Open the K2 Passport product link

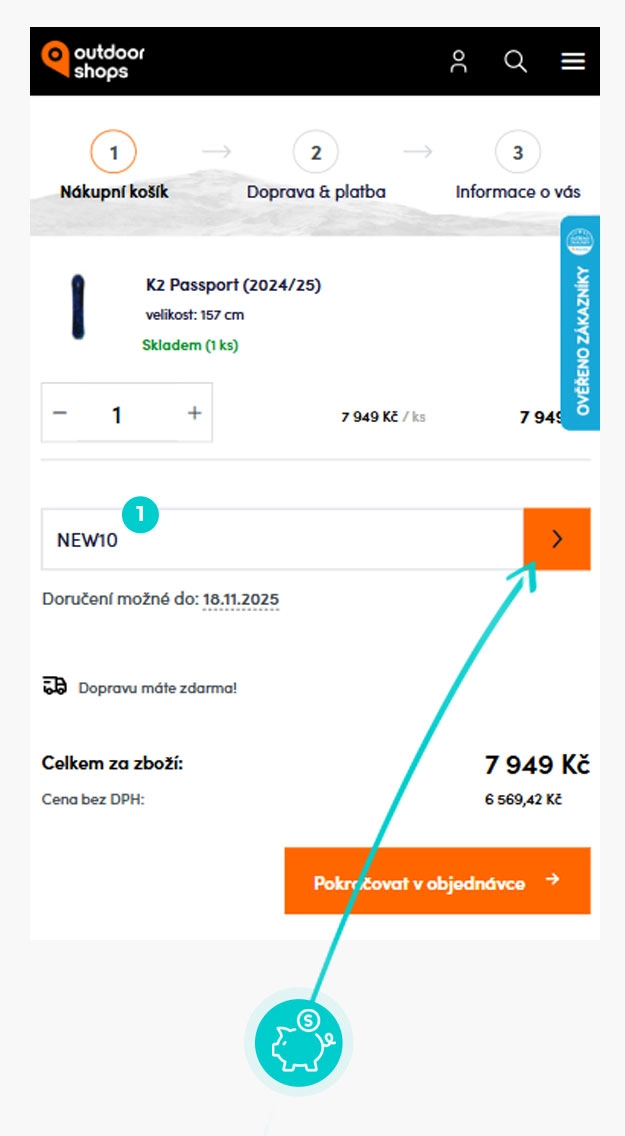tap(233, 285)
